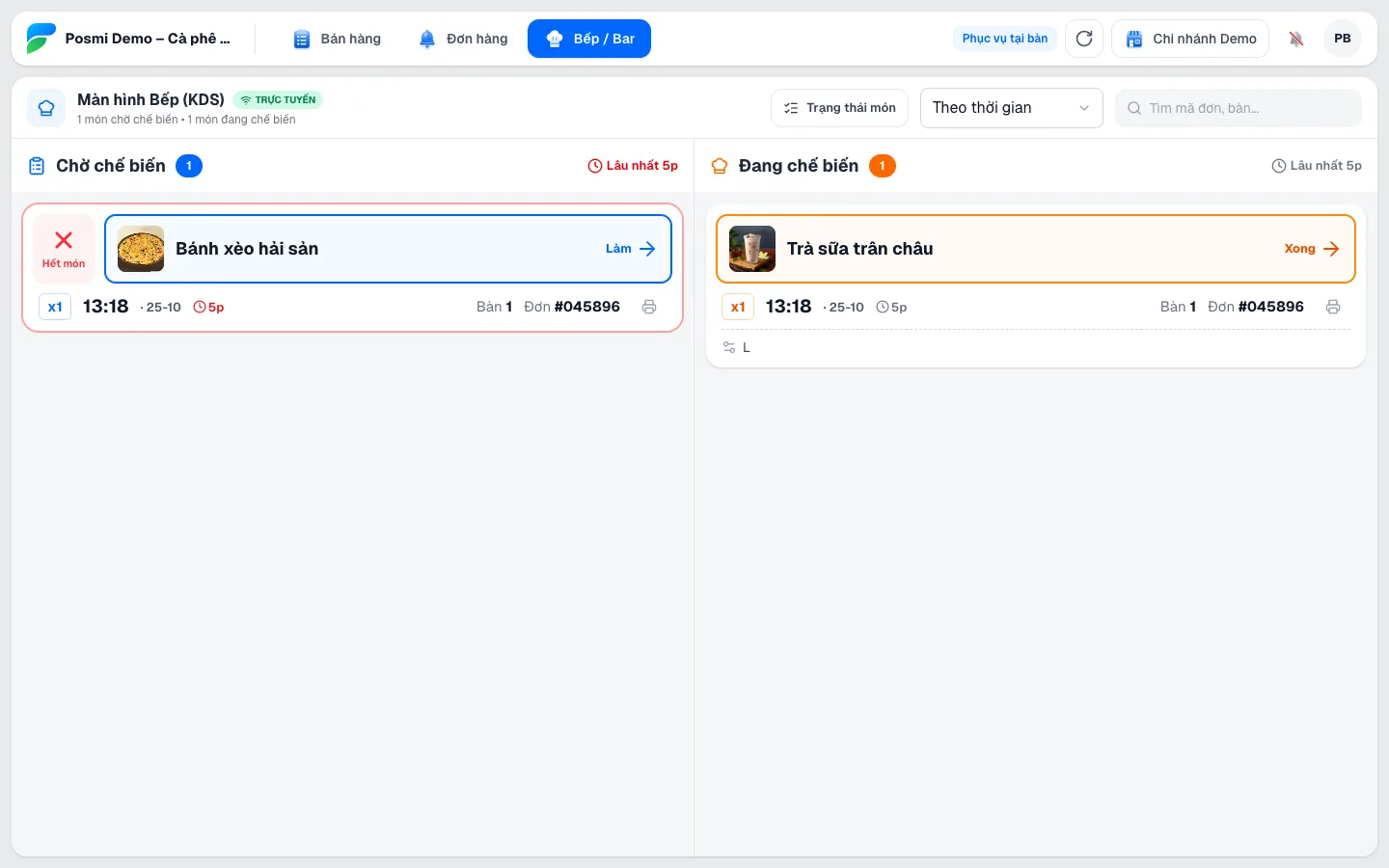Click x1 quantity on Trà sữa card
Image resolution: width=1389 pixels, height=868 pixels.
tap(738, 307)
